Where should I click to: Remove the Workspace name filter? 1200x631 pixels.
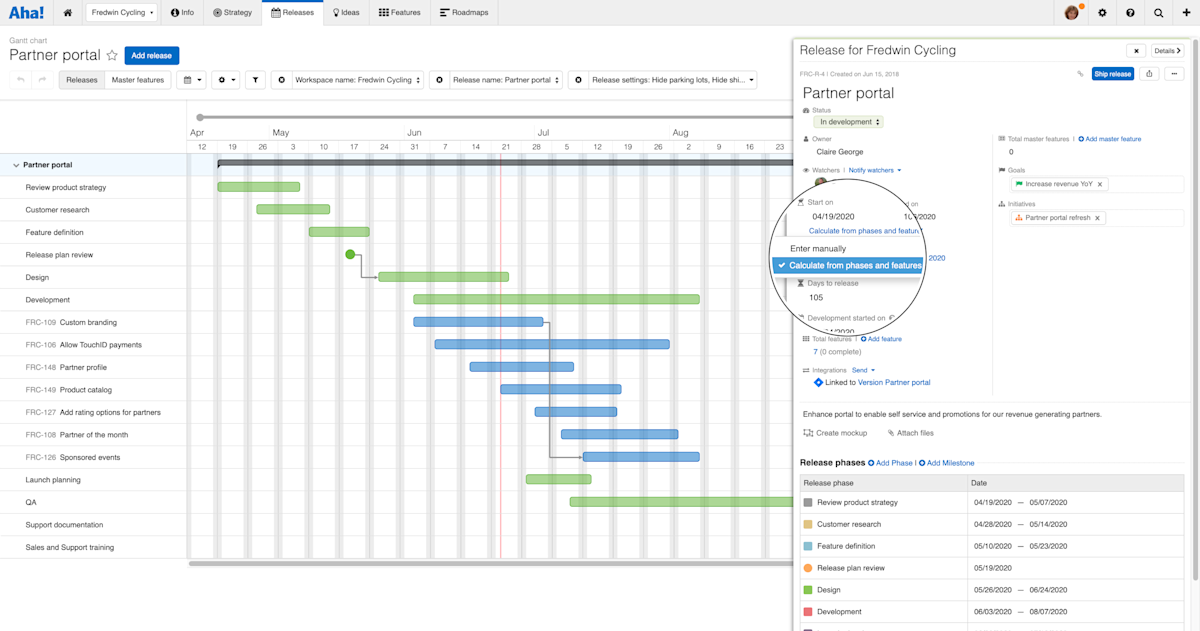pyautogui.click(x=281, y=80)
